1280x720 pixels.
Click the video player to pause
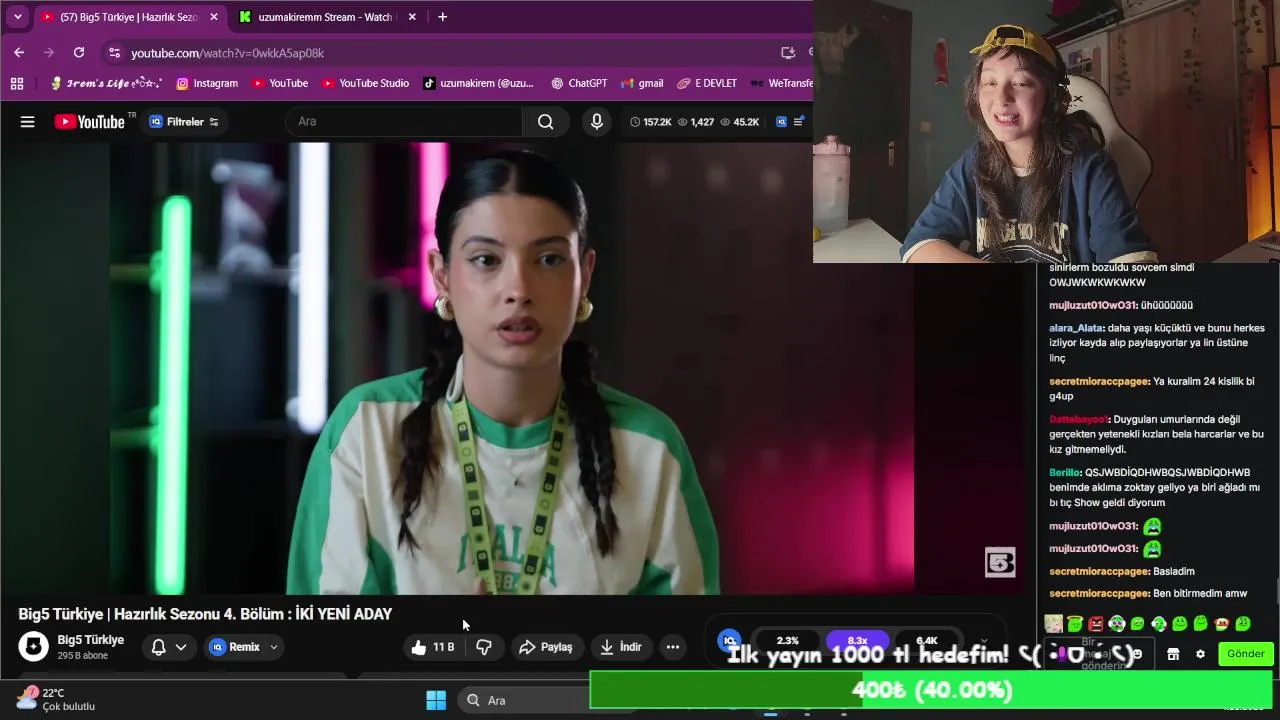point(512,368)
